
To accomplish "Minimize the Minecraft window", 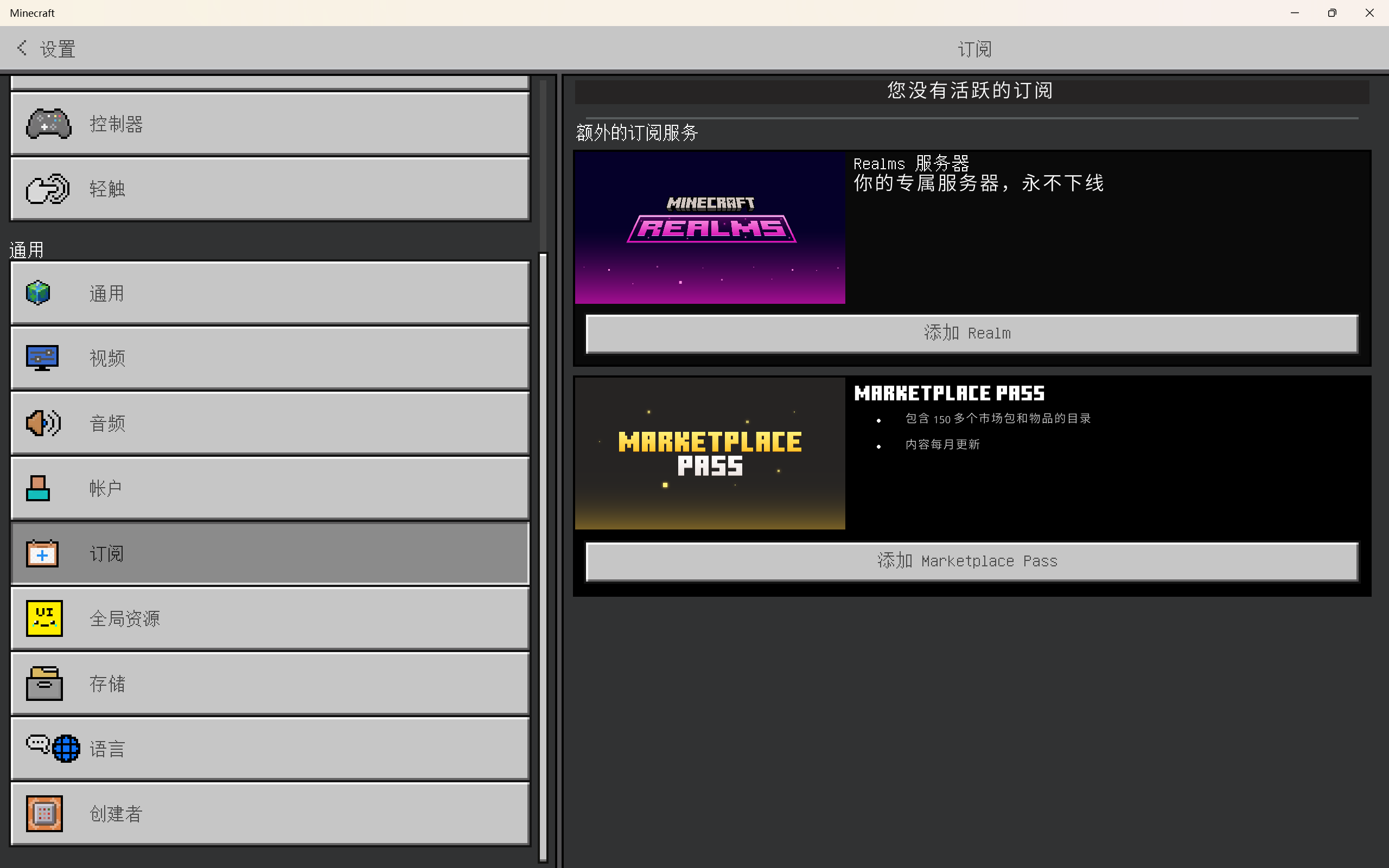I will 1295,12.
